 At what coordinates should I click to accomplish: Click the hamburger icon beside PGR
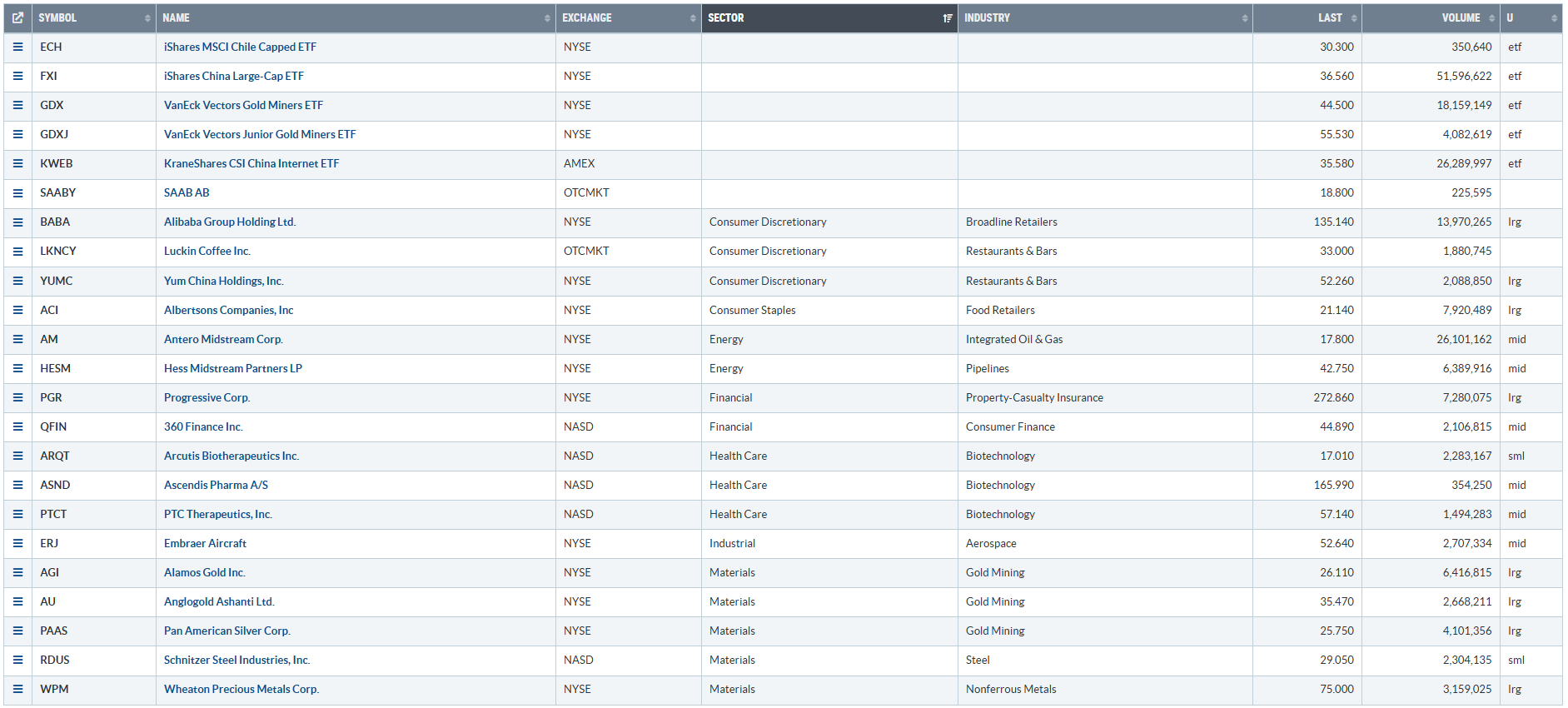[17, 397]
